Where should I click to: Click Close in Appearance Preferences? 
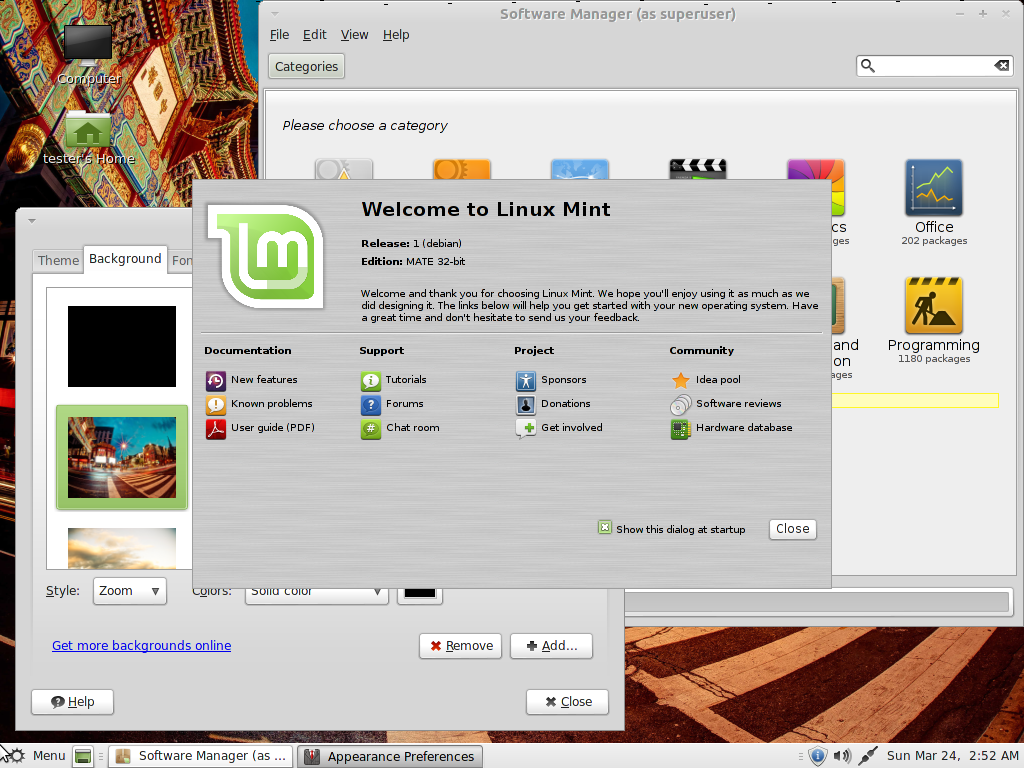[568, 702]
